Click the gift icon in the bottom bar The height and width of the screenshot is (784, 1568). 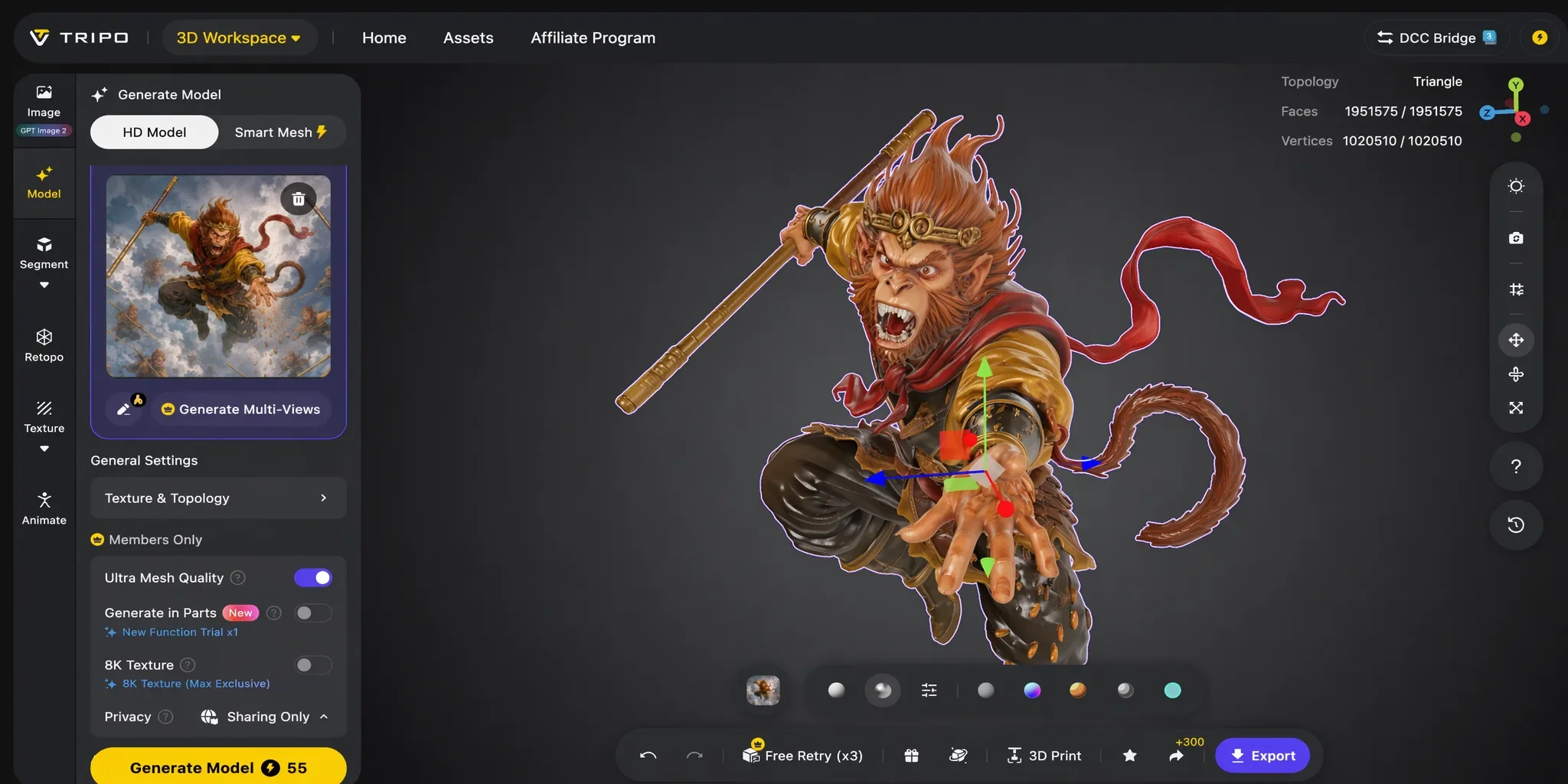click(911, 756)
